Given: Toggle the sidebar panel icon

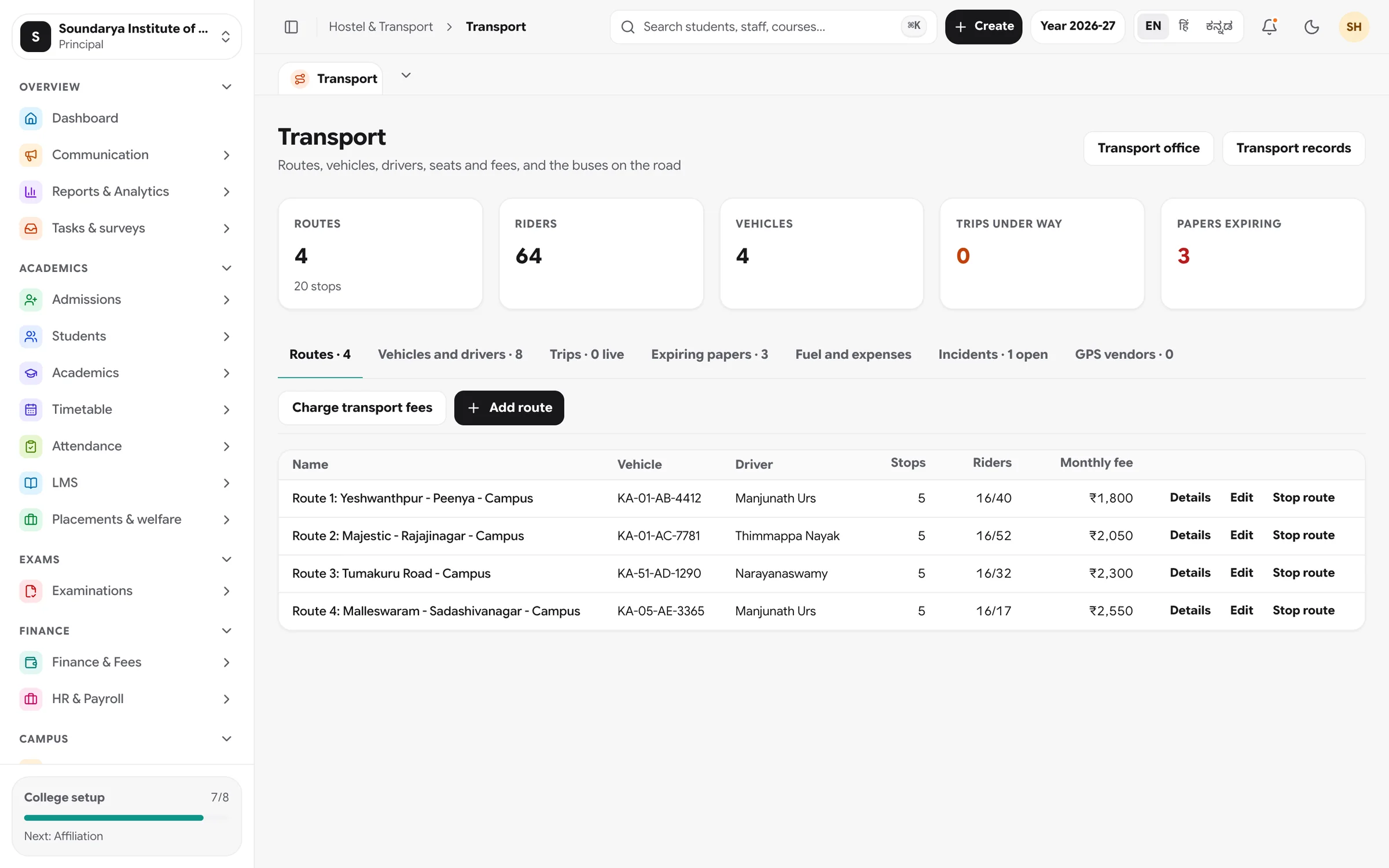Looking at the screenshot, I should [x=291, y=27].
